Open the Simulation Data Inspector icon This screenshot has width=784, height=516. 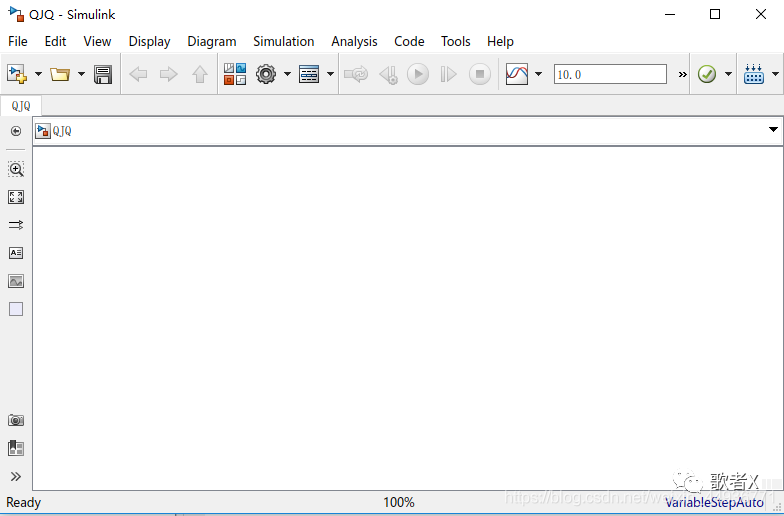click(x=517, y=74)
